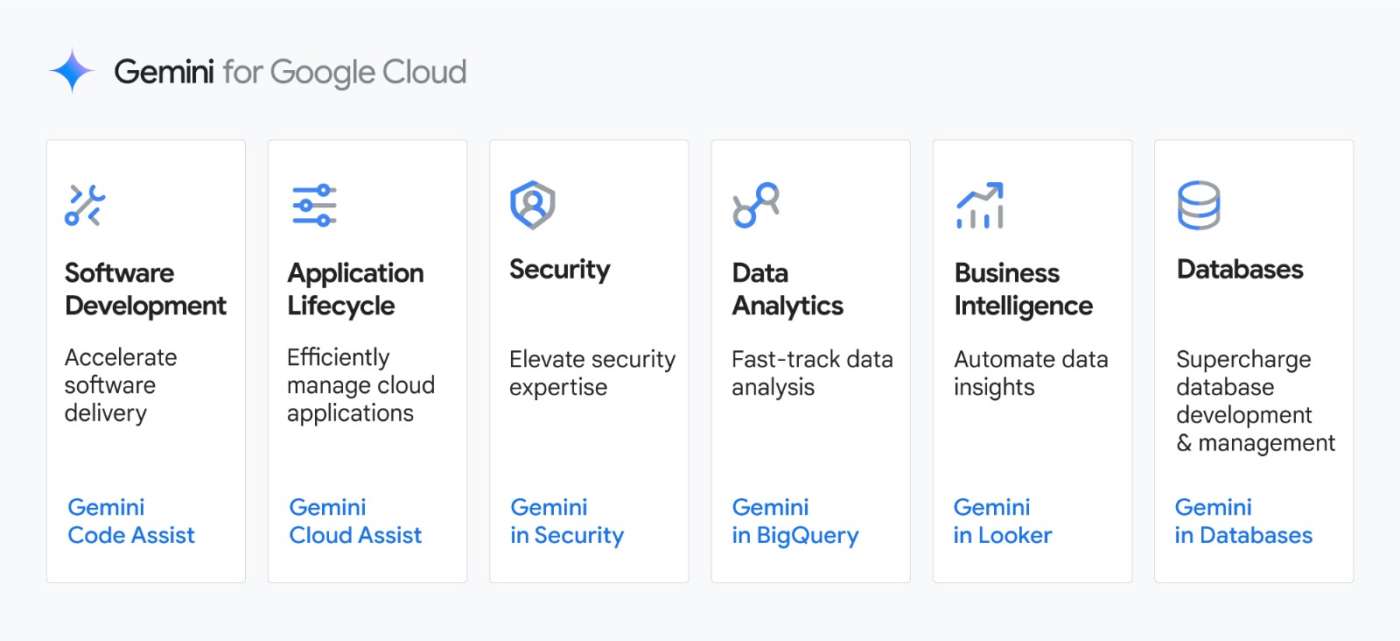
Task: Click the Software Development card heading
Action: click(x=146, y=289)
